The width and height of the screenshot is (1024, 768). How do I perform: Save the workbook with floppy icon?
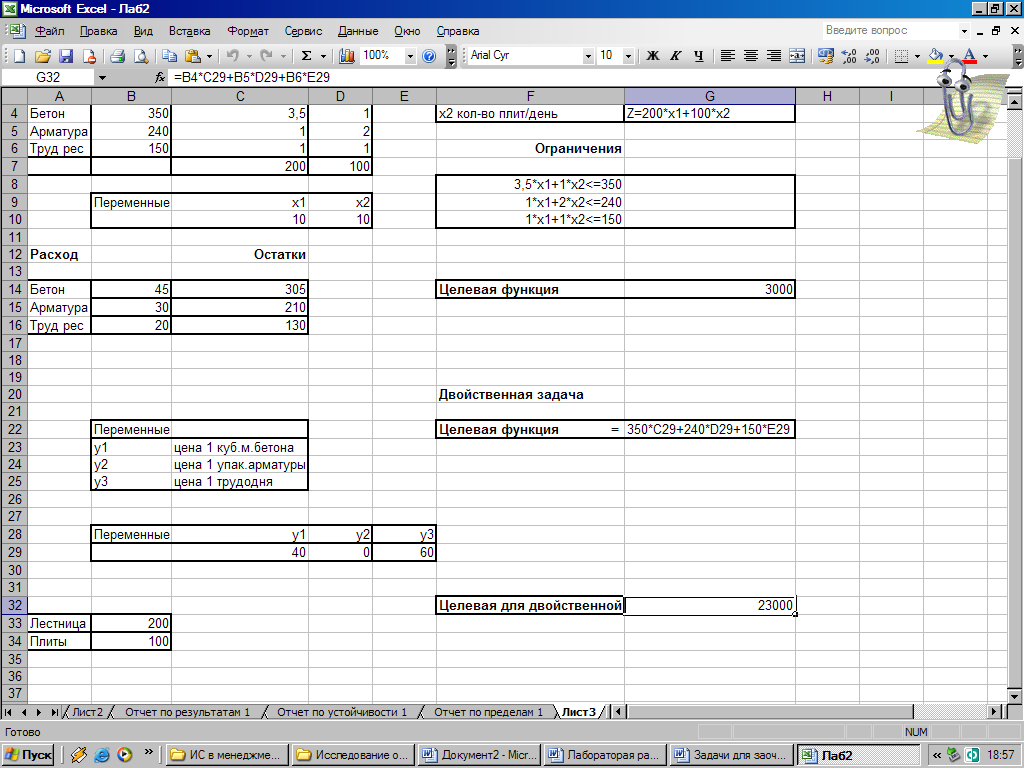(x=66, y=56)
